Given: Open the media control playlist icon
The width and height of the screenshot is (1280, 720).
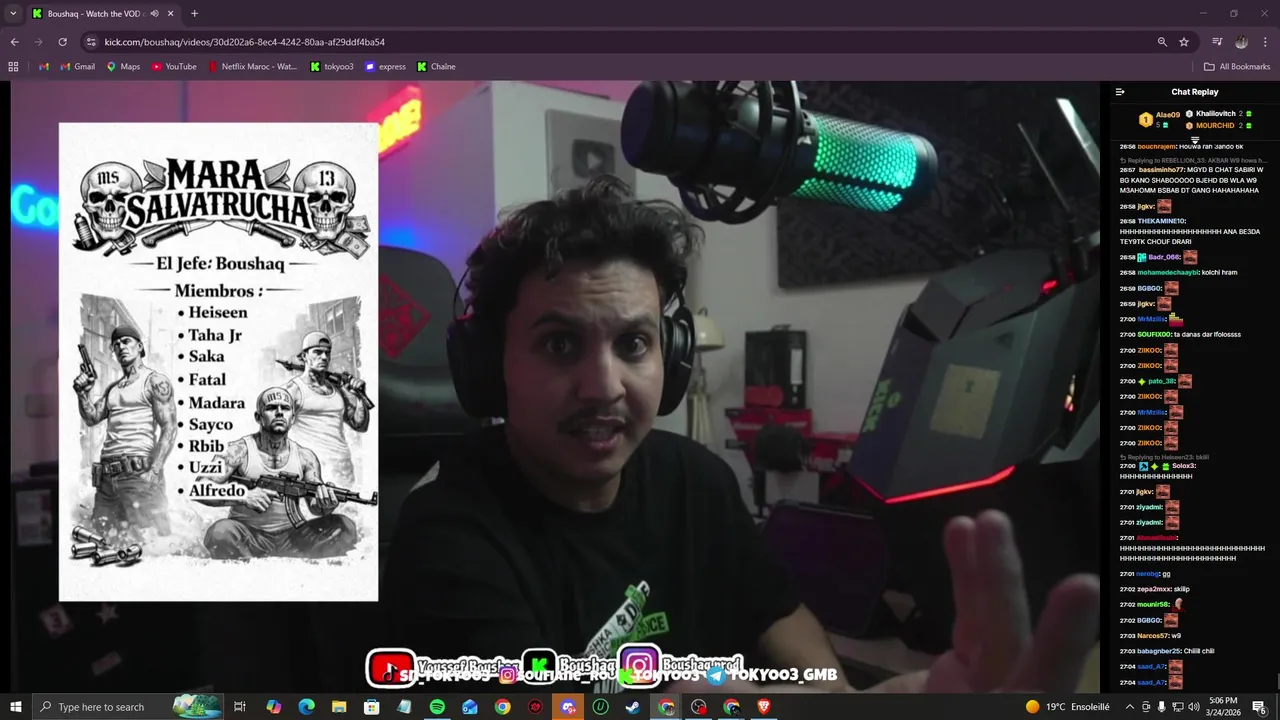Looking at the screenshot, I should pyautogui.click(x=1217, y=42).
